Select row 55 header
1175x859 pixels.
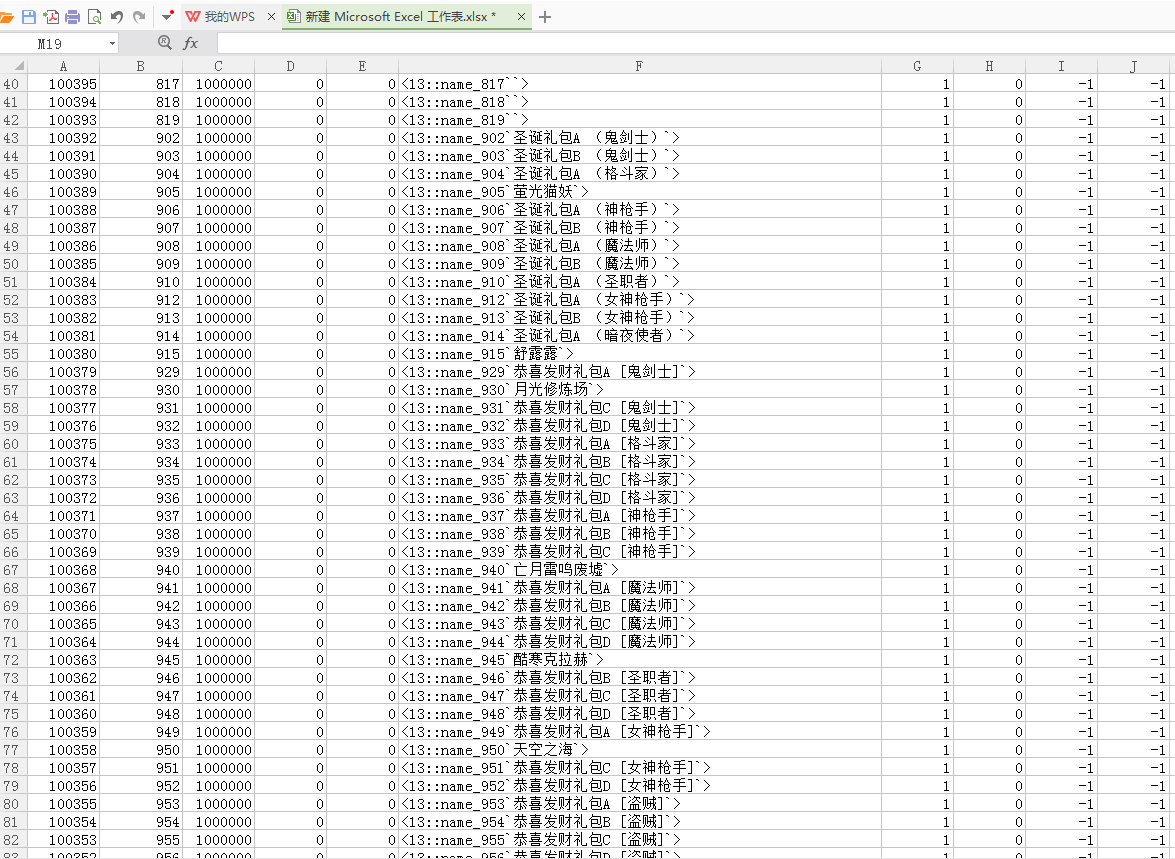click(x=12, y=354)
